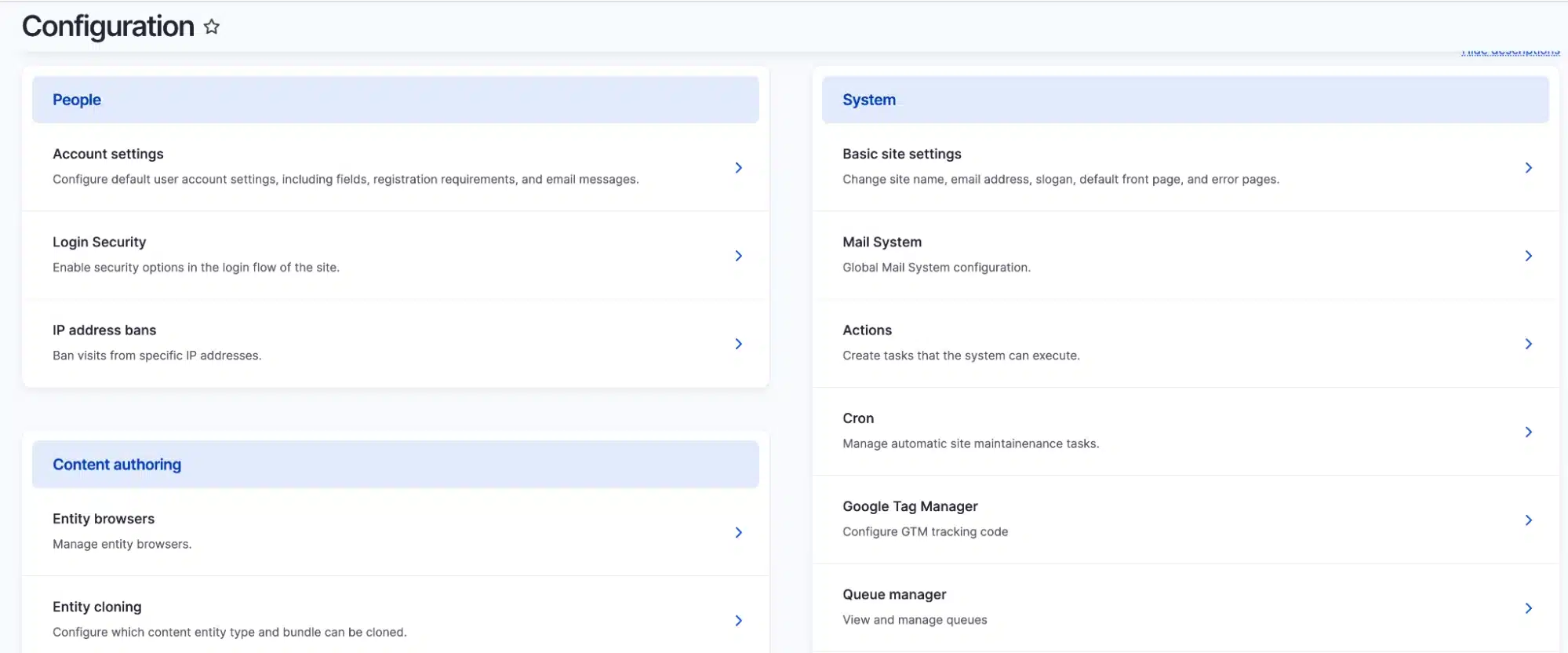This screenshot has width=1568, height=653.
Task: Click arrow beside Entity cloning
Action: 738,620
